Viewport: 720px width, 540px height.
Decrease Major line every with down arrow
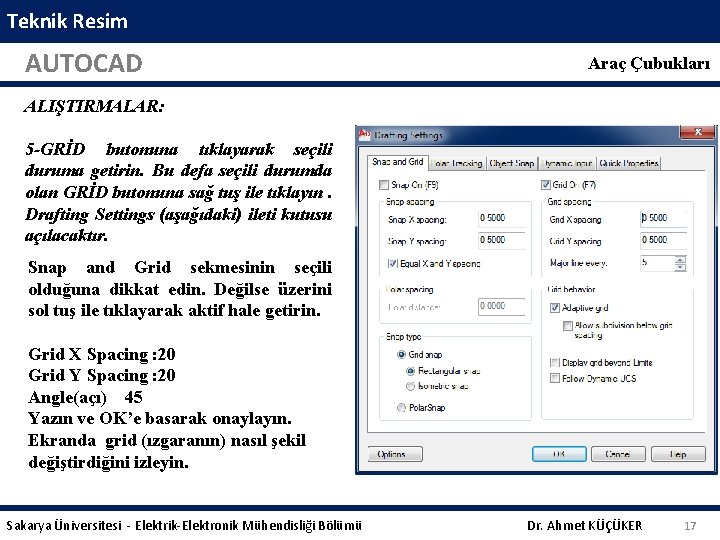point(681,267)
